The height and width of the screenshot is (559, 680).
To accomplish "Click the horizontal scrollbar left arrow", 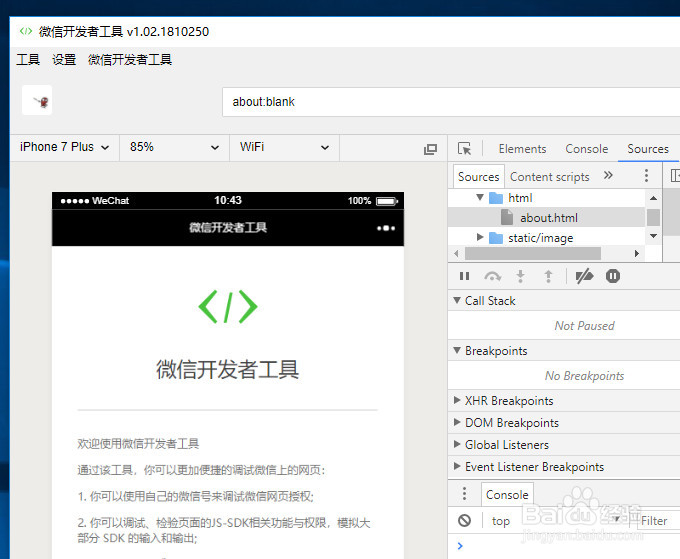I will pyautogui.click(x=456, y=253).
